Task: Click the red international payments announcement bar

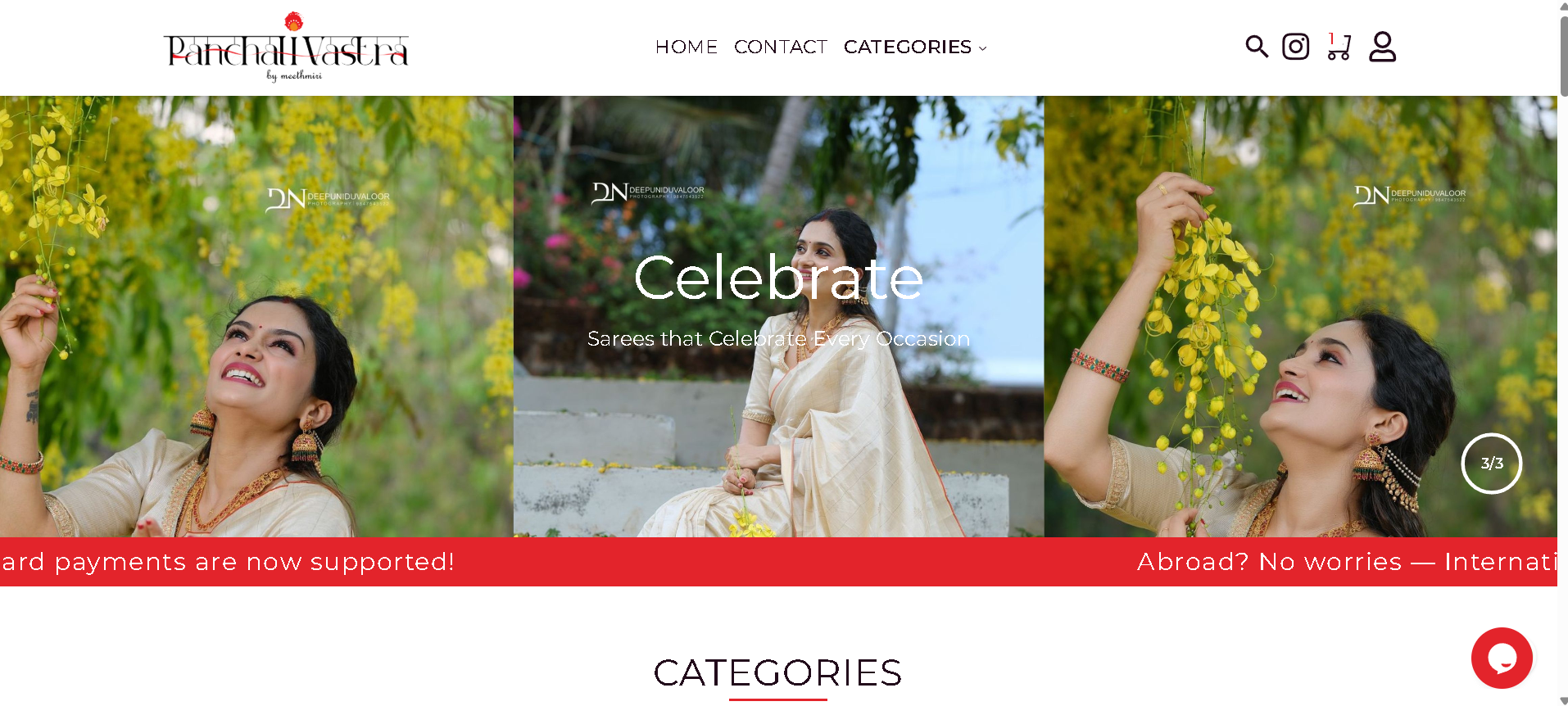Action: click(778, 562)
